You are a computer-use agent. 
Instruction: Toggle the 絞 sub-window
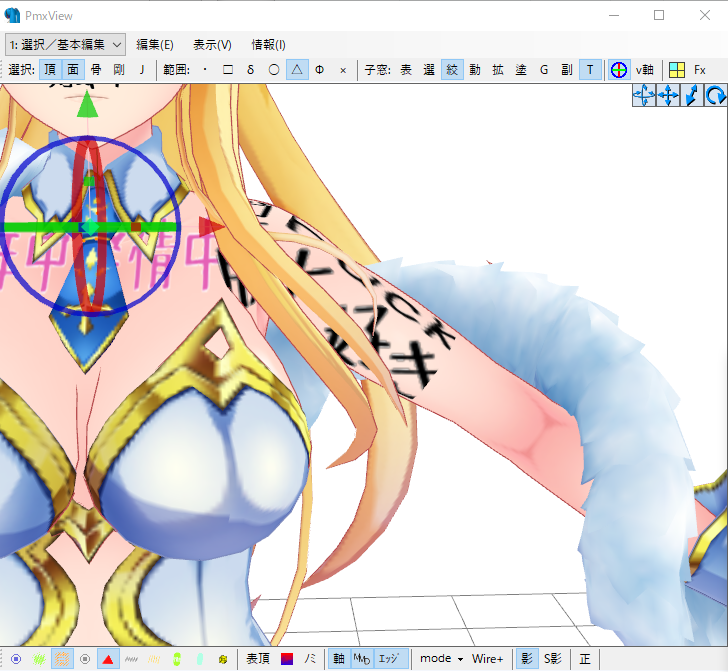point(452,70)
